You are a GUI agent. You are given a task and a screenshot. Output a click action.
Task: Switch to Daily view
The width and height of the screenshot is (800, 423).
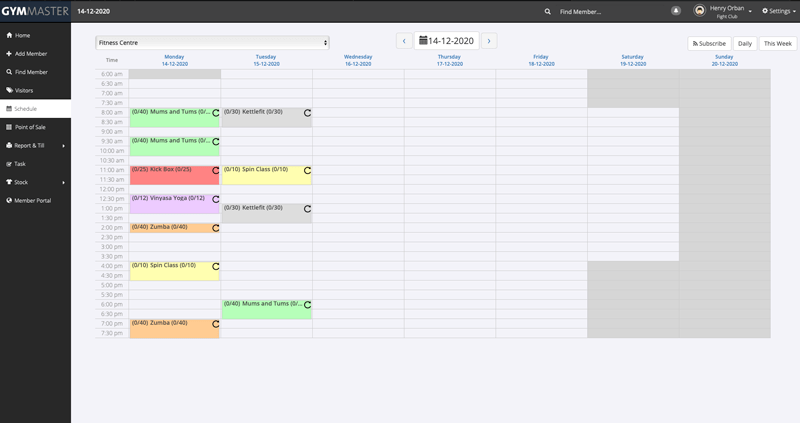[x=744, y=44]
